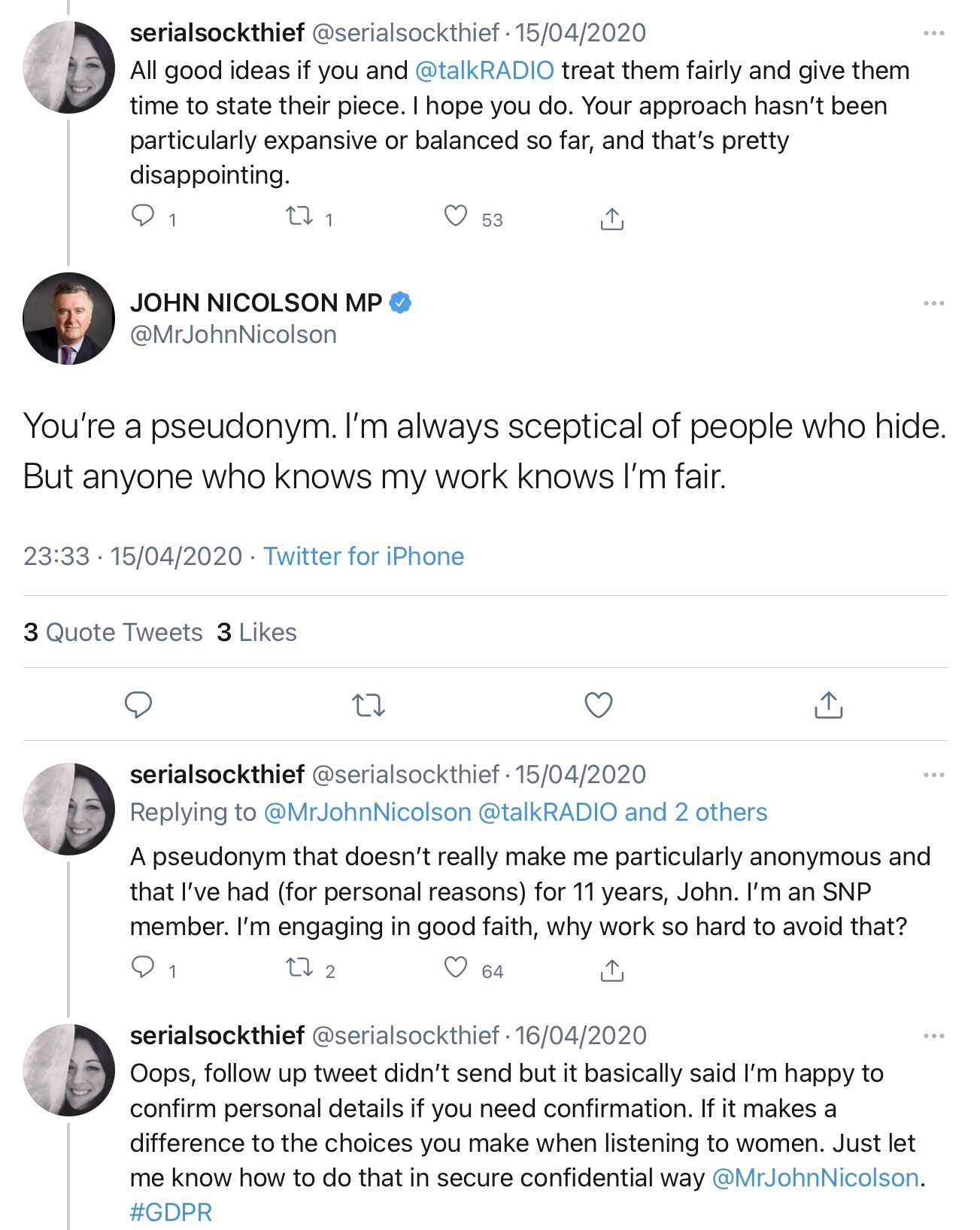The image size is (980, 1230).
Task: Retweet the top tweet mentioning @talkRADIO
Action: click(300, 217)
